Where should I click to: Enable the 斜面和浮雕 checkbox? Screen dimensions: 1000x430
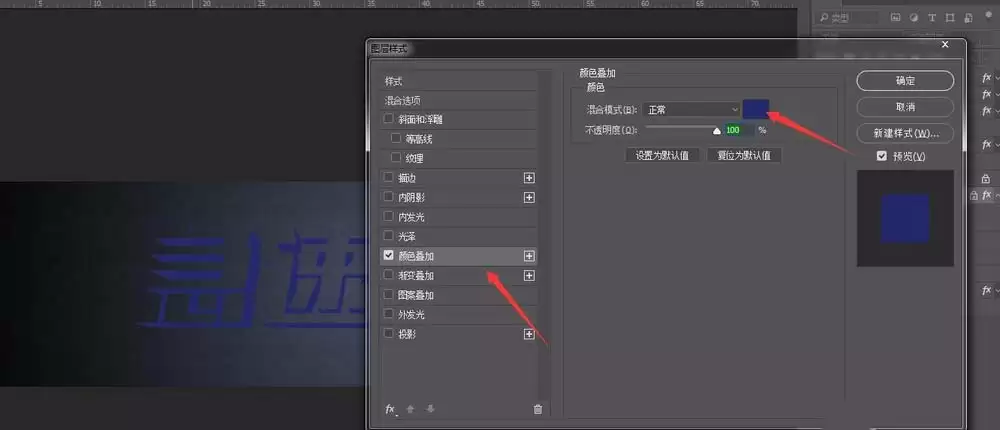[388, 119]
